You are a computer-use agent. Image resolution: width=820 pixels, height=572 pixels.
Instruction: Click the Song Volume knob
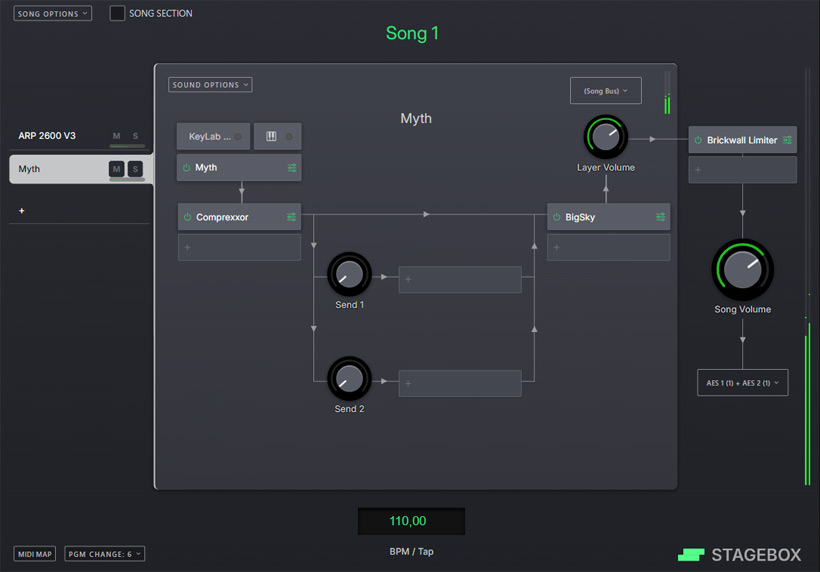[743, 270]
